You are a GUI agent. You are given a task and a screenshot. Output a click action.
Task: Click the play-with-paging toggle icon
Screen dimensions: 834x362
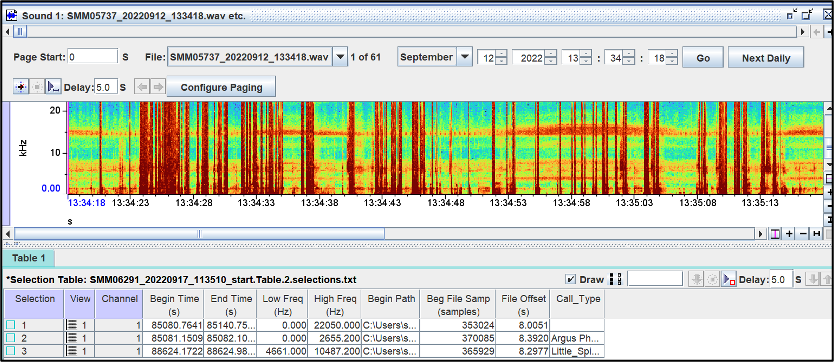click(53, 87)
